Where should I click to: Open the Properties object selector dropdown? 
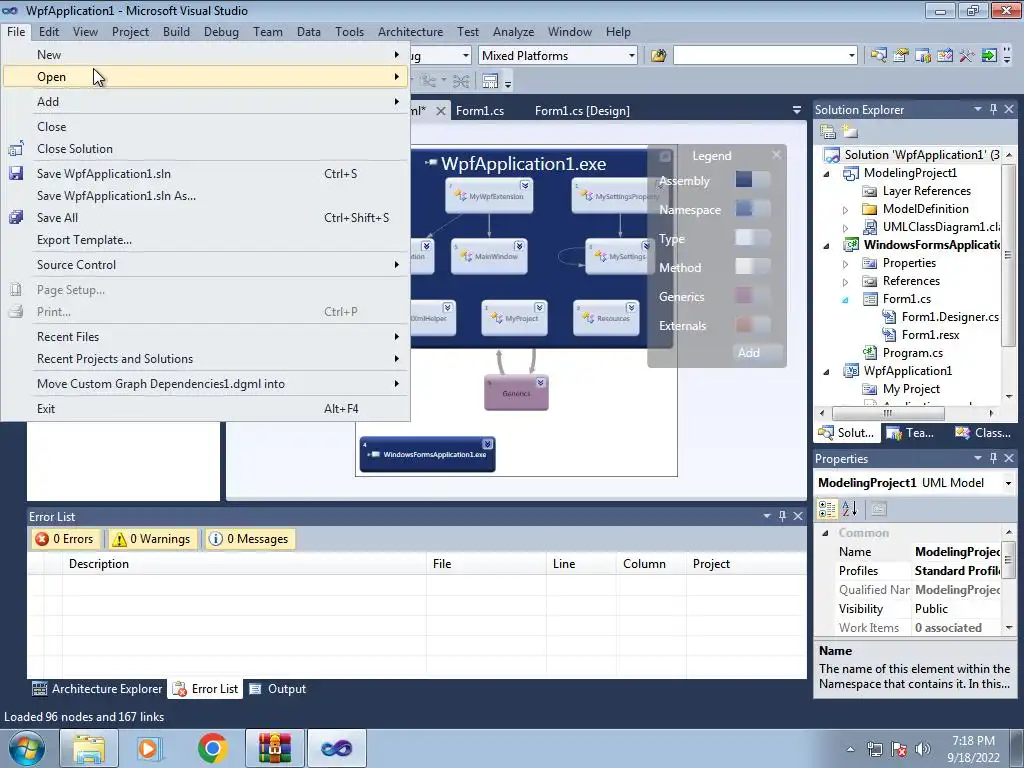click(x=1008, y=483)
